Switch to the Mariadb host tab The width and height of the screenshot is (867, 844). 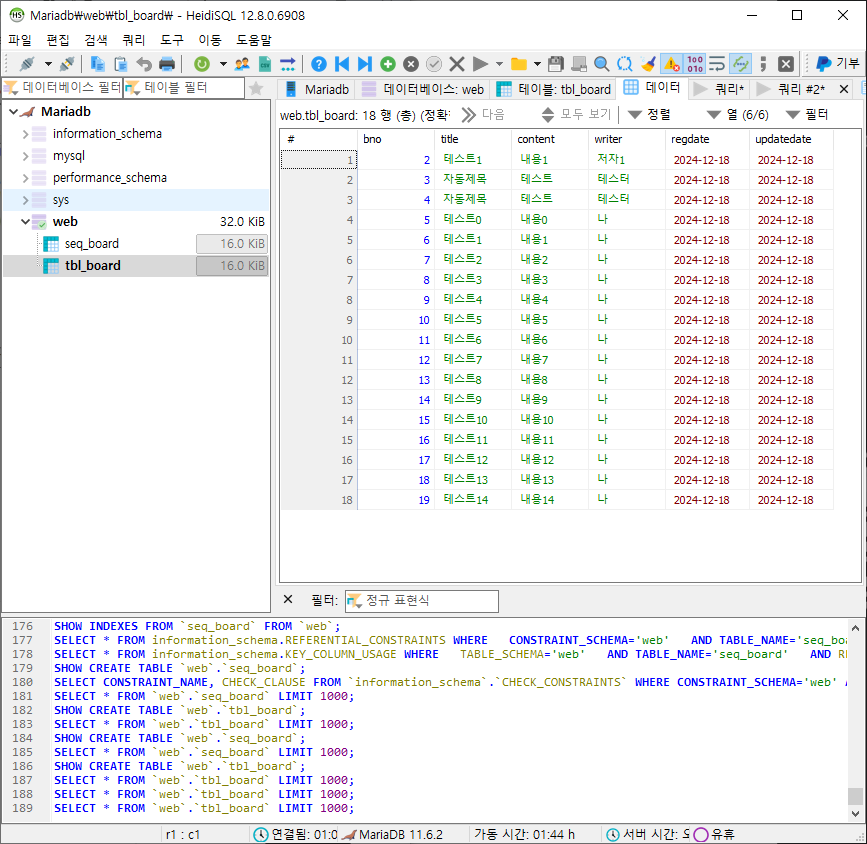317,89
